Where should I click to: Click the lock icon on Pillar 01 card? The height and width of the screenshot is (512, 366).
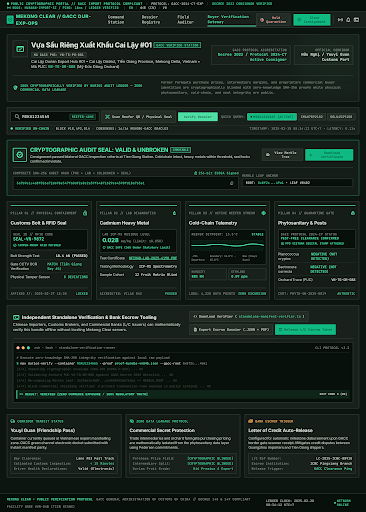pyautogui.click(x=85, y=213)
